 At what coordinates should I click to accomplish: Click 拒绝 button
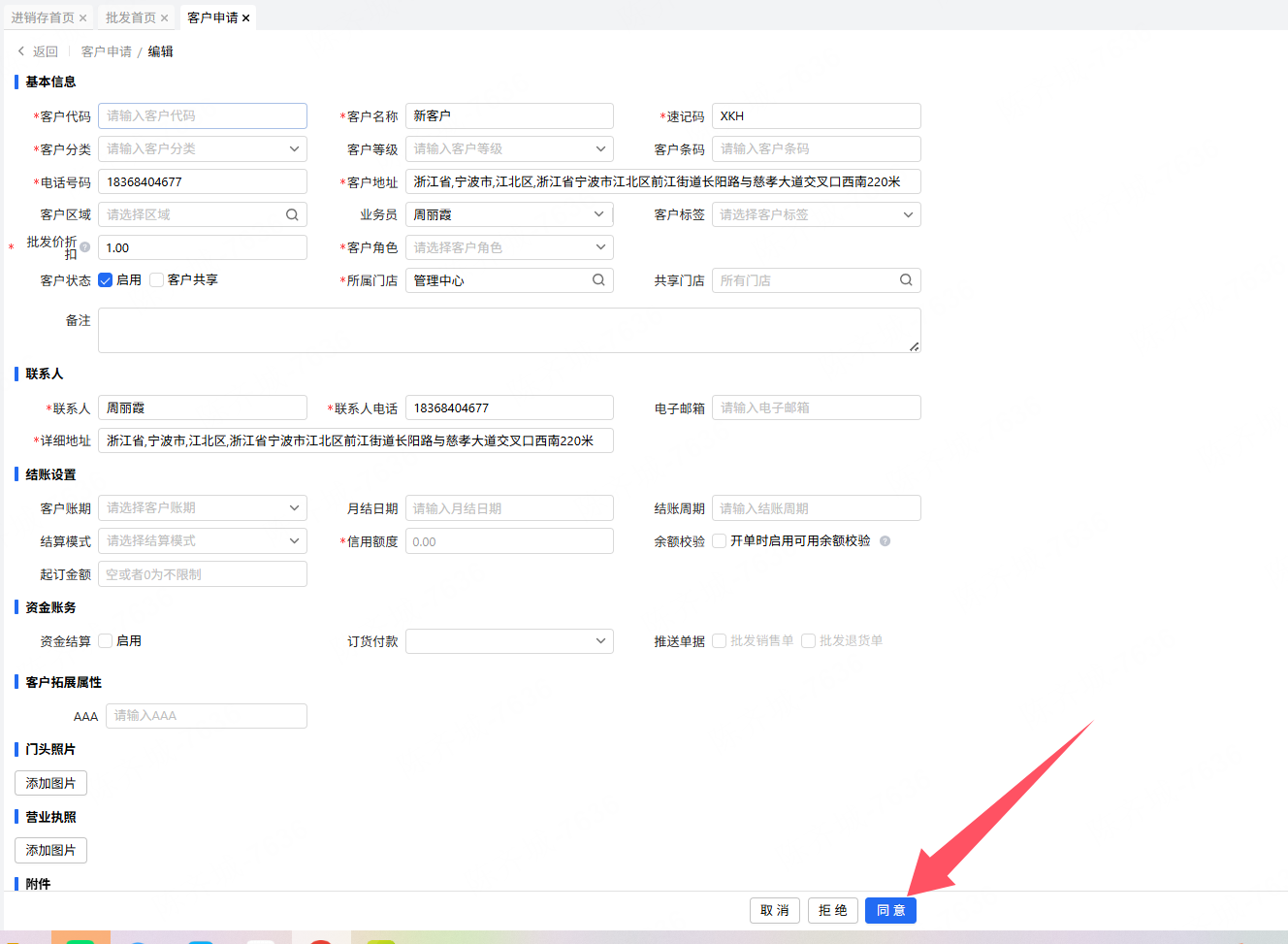click(833, 910)
